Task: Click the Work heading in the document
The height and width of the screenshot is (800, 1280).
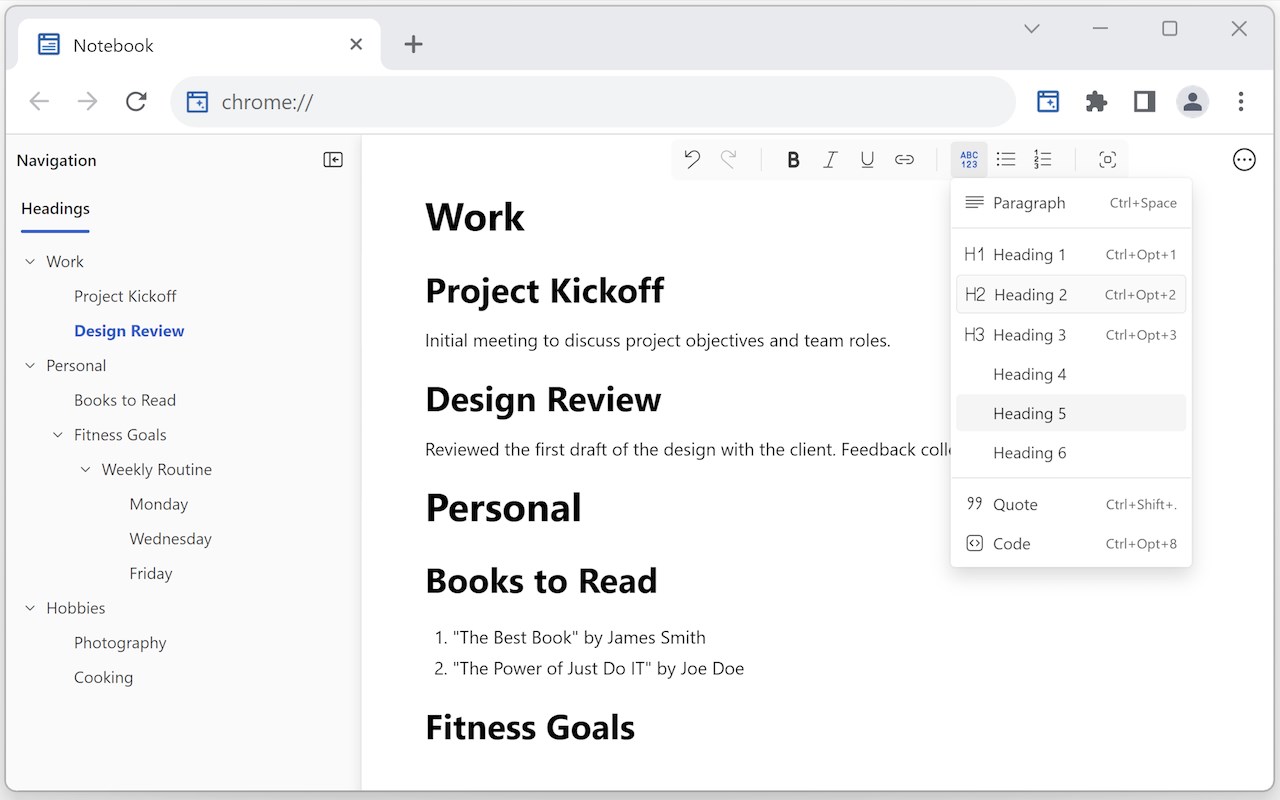Action: click(x=475, y=217)
